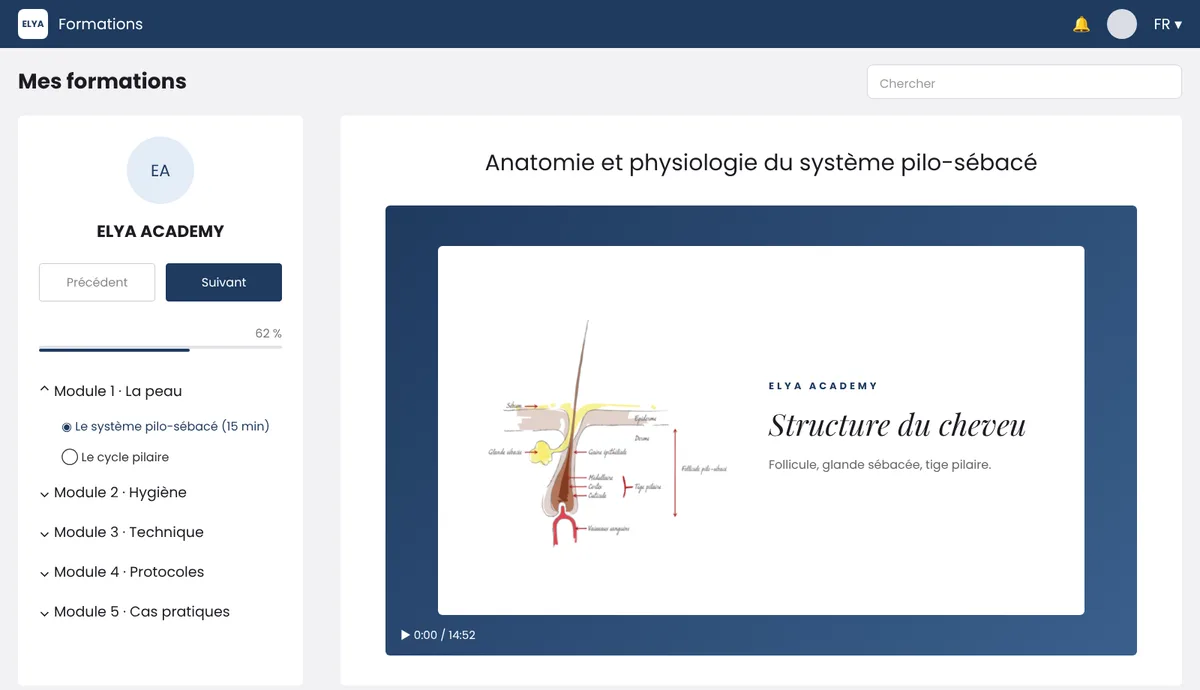
Task: Open Formations in the top bar
Action: (100, 24)
